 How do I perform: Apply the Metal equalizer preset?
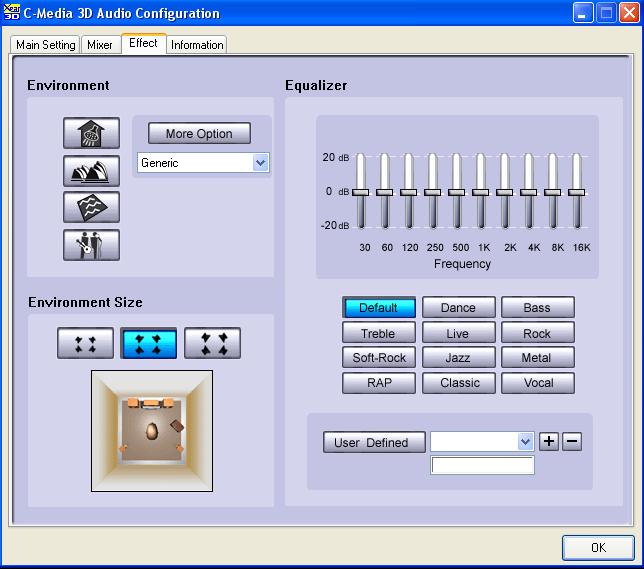point(538,357)
